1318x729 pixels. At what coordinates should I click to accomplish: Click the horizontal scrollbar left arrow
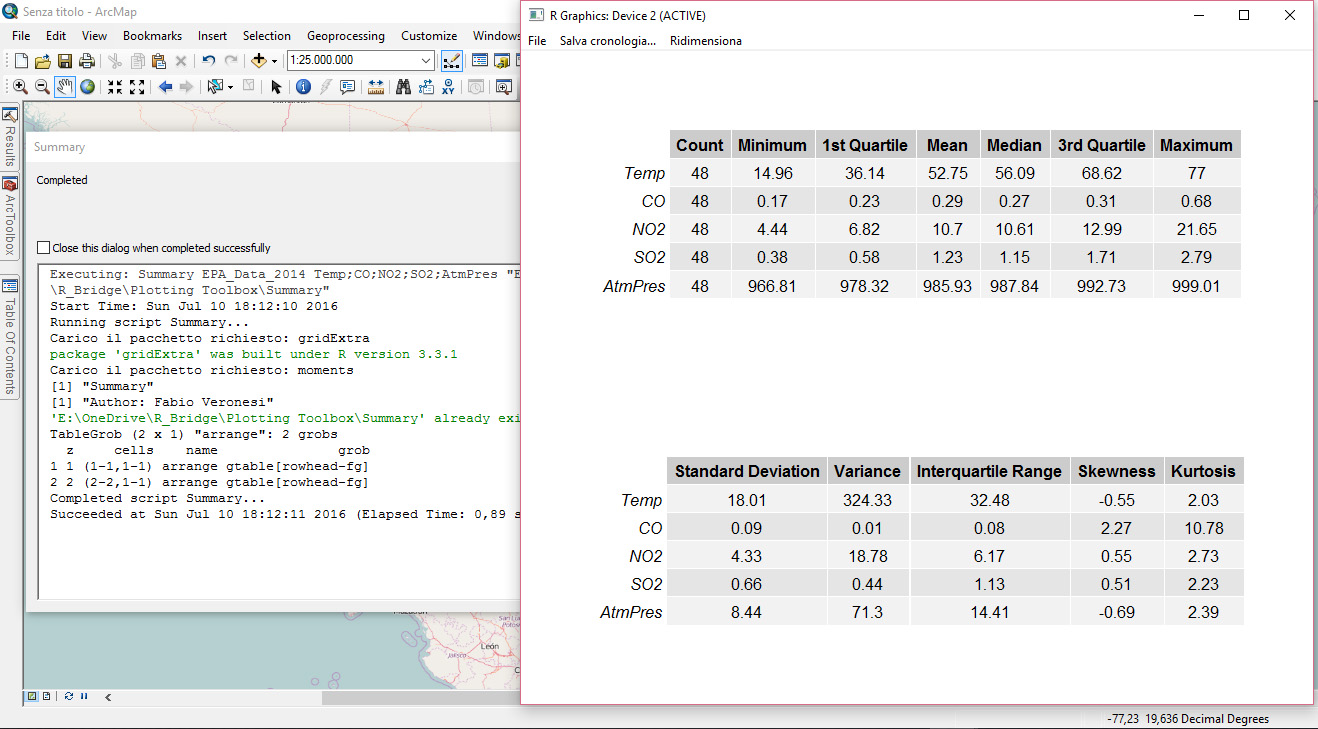(107, 697)
